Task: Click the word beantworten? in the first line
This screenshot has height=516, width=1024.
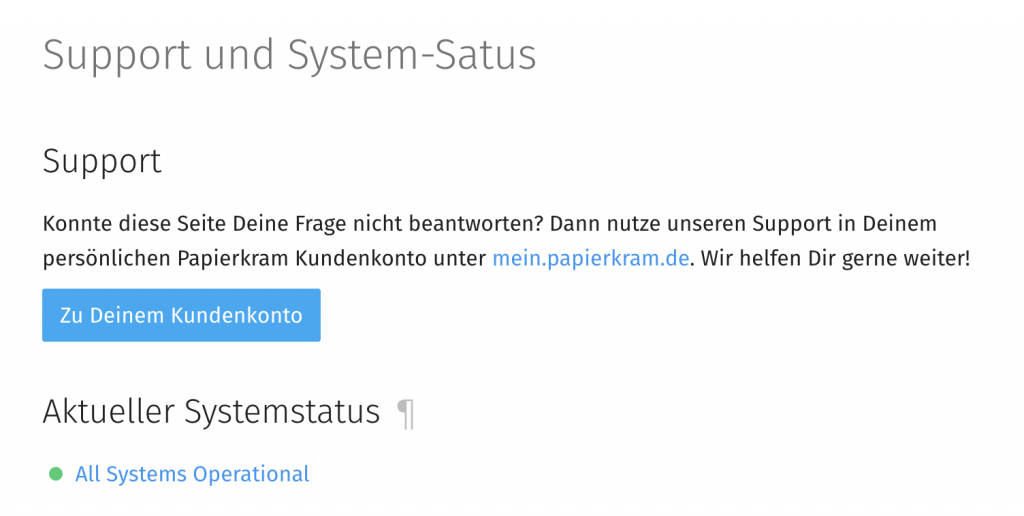Action: tap(486, 222)
